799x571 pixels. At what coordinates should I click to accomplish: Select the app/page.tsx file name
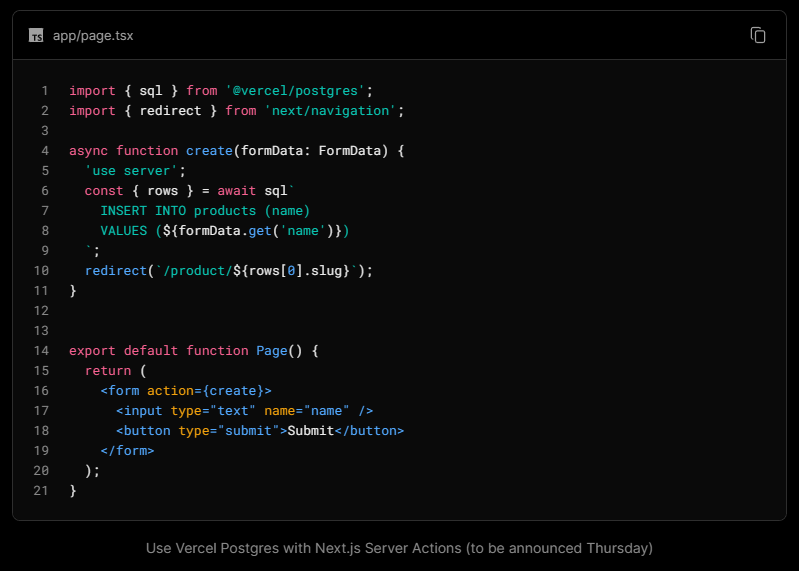coord(93,36)
